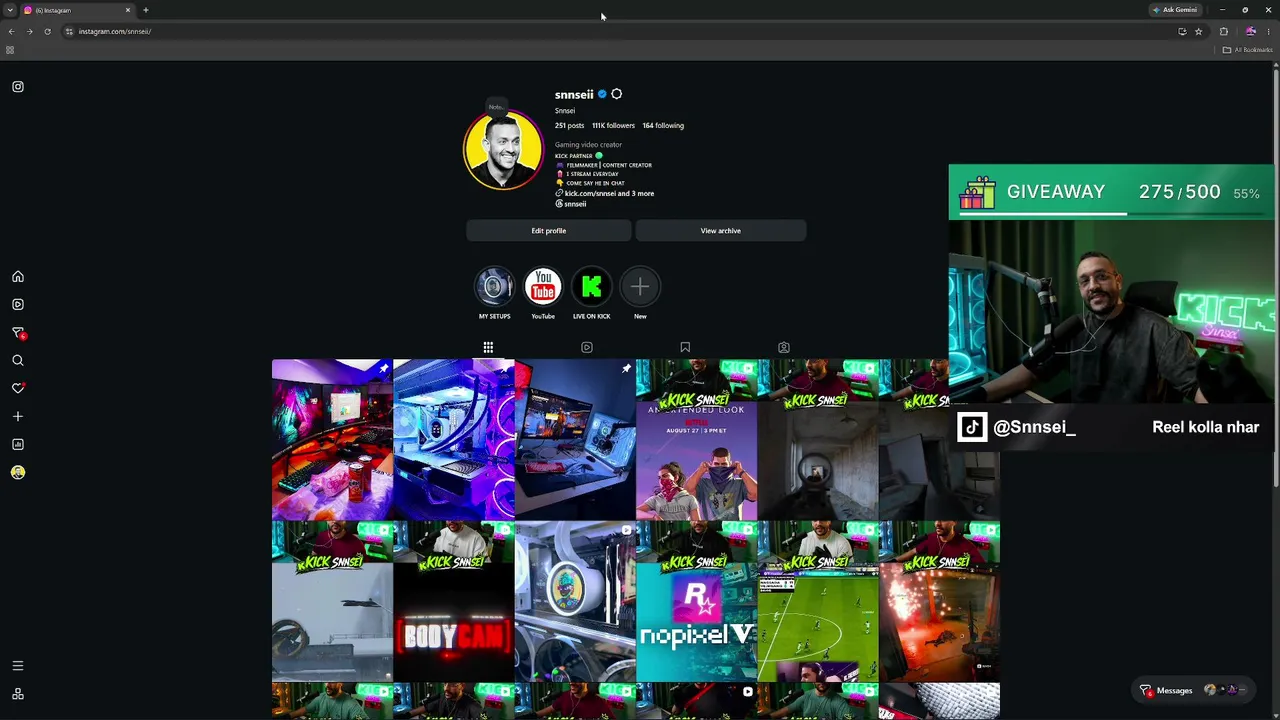Expand the tab search dropdown arrow

click(10, 10)
